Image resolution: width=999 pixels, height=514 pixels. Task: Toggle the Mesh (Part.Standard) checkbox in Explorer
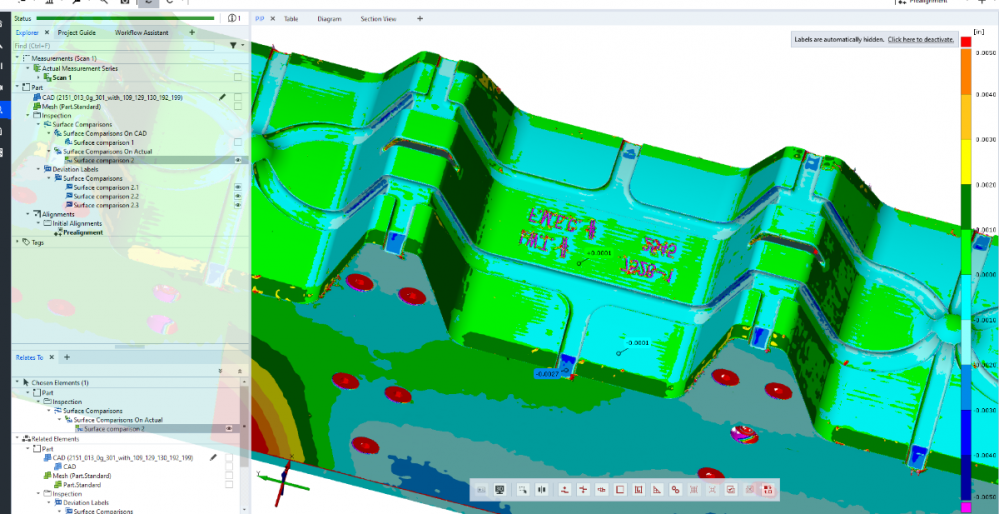pyautogui.click(x=238, y=106)
